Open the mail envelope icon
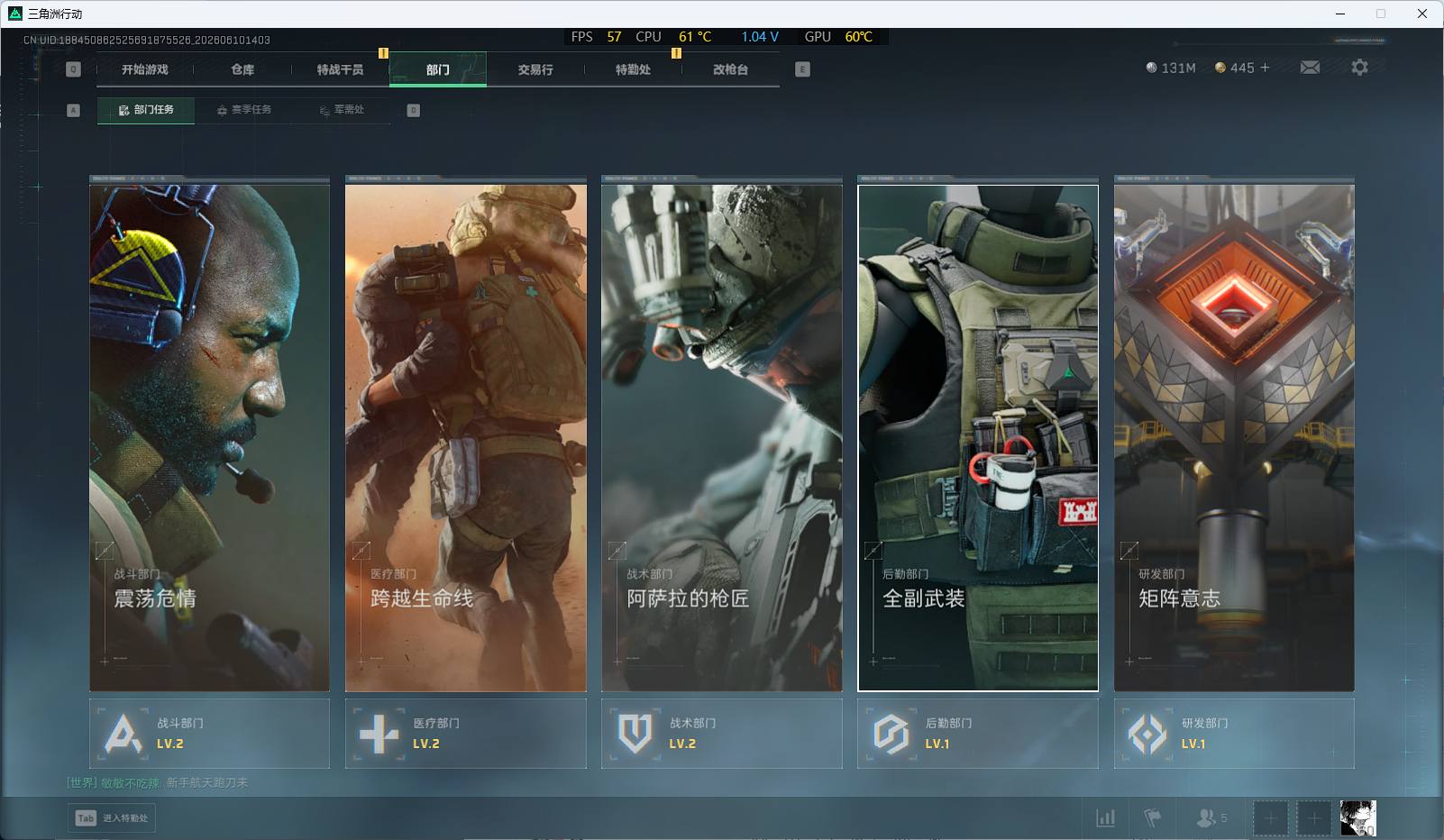Screen dimensions: 1444x840 (x=1310, y=68)
